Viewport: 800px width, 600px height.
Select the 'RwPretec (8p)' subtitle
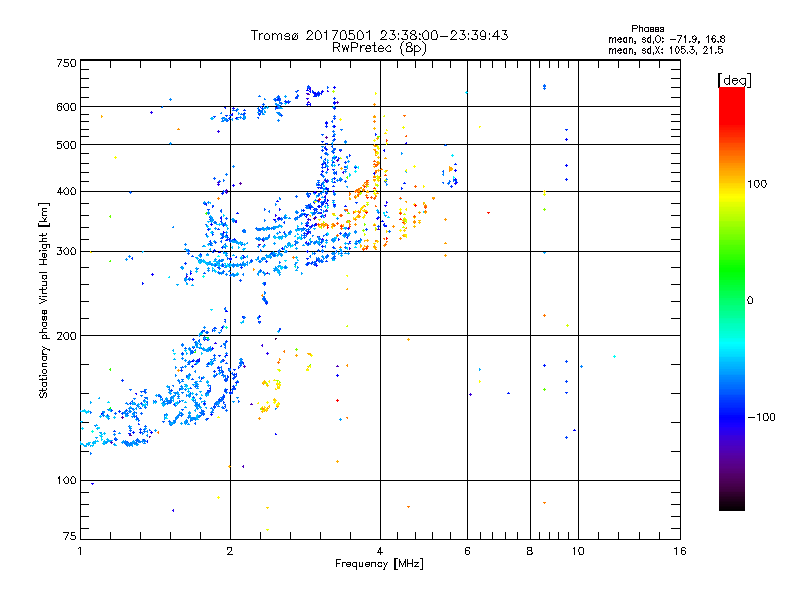379,48
